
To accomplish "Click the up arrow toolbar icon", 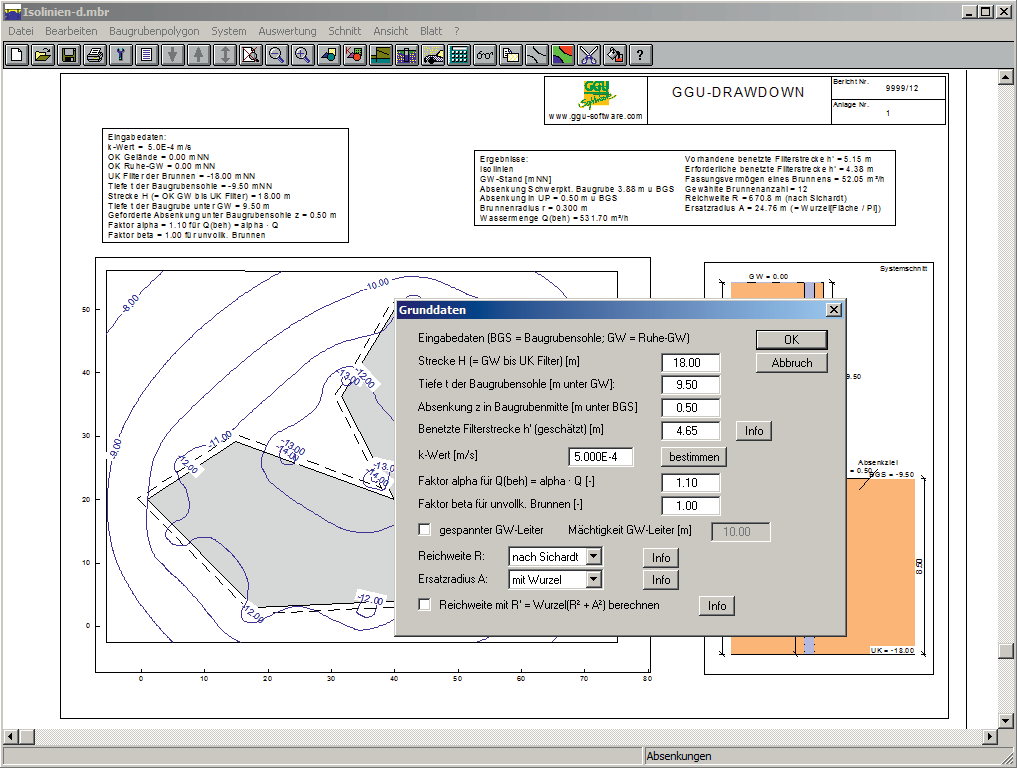I will (198, 55).
